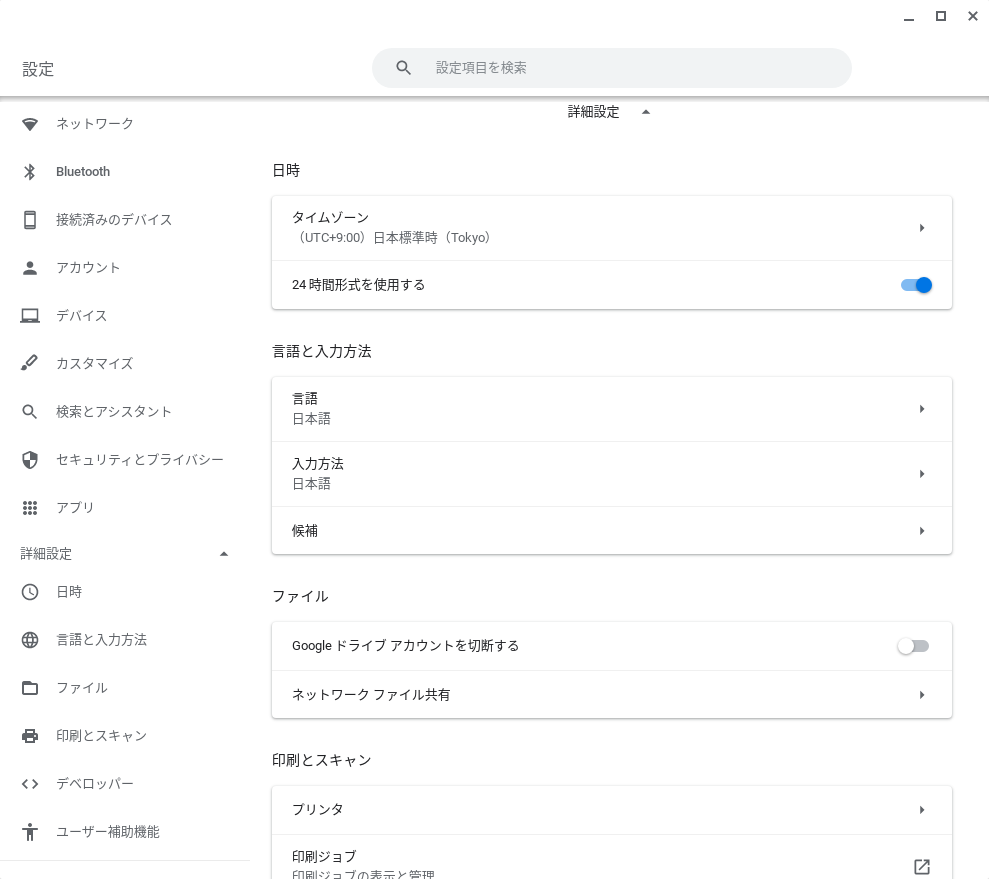The image size is (989, 879).
Task: Open 入力方法 subpage arrow
Action: coord(922,474)
